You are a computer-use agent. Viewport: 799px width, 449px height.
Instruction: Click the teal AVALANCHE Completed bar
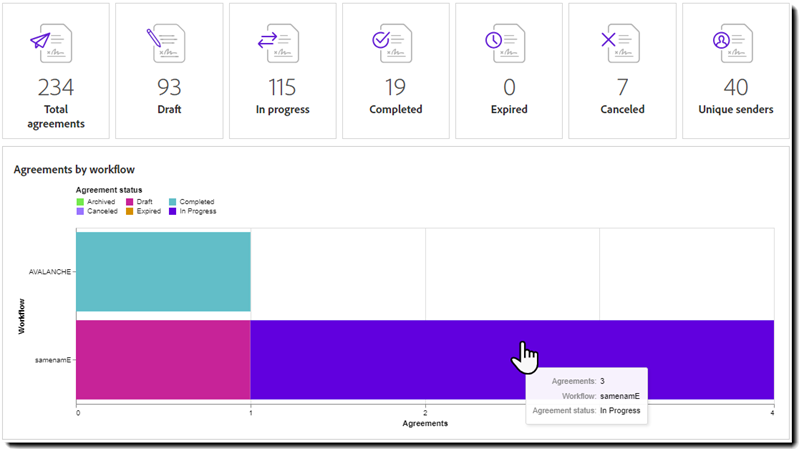coord(163,271)
